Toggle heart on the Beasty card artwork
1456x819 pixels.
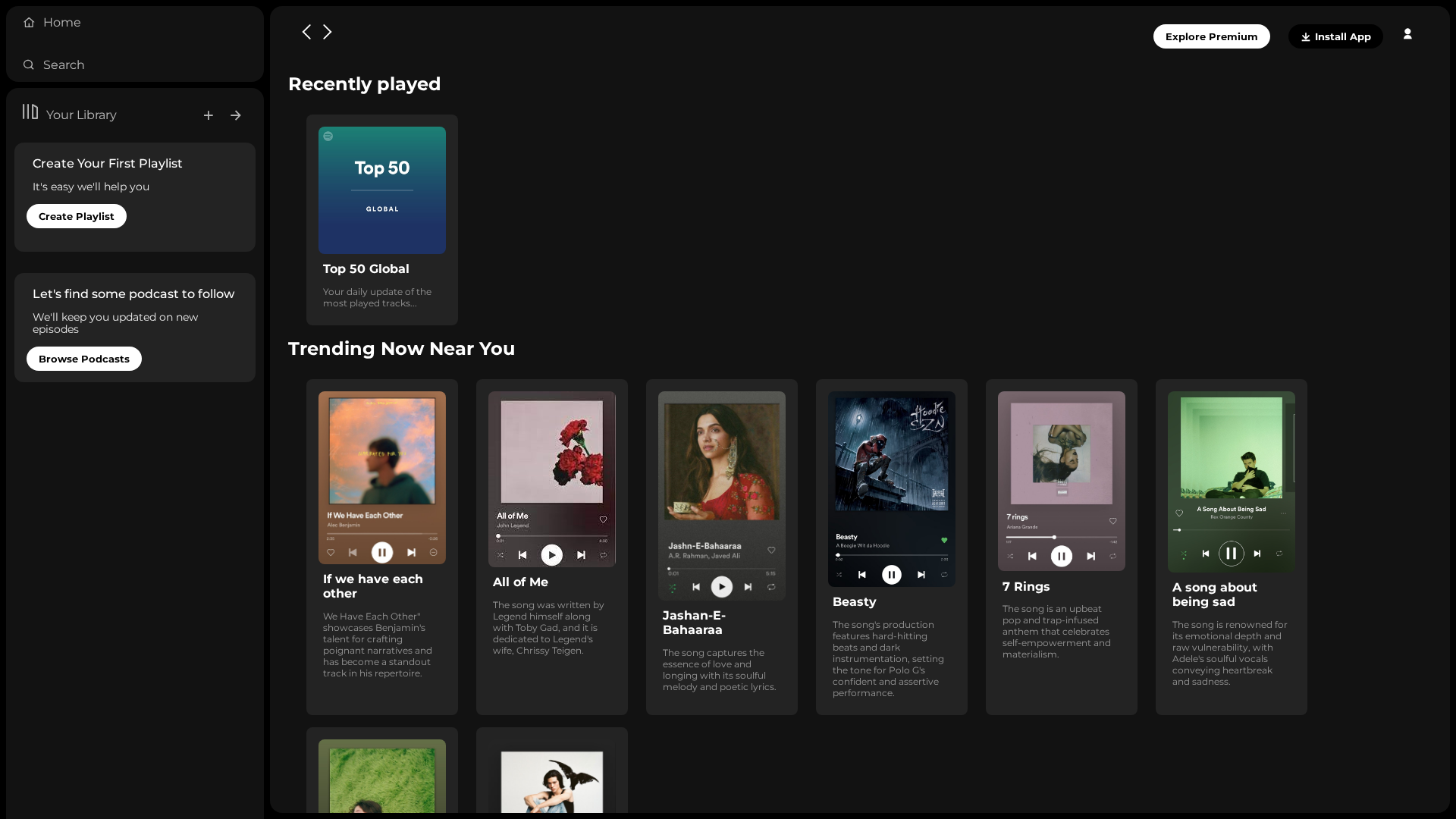944,541
